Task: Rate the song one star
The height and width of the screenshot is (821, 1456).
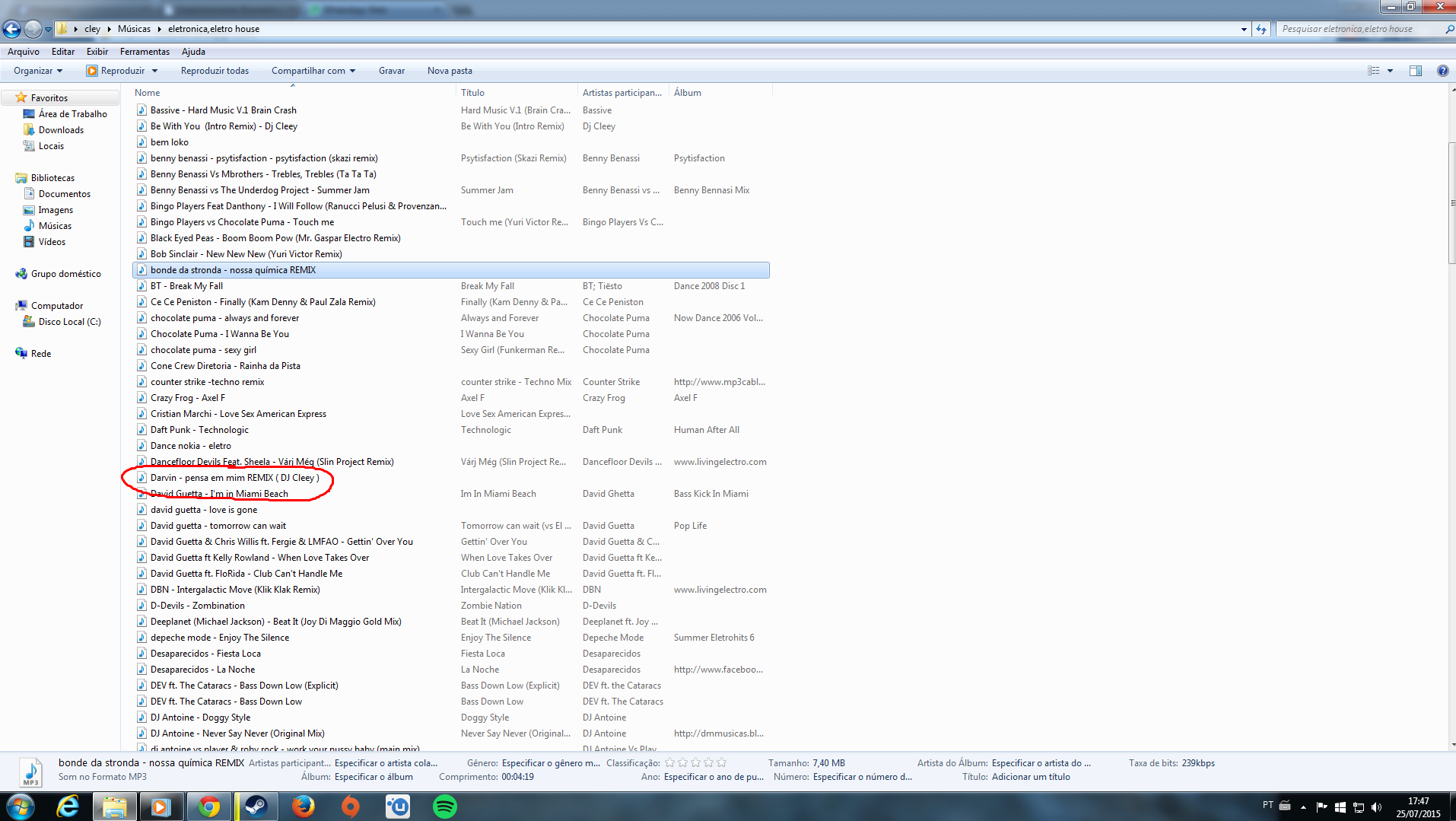Action: click(x=669, y=762)
